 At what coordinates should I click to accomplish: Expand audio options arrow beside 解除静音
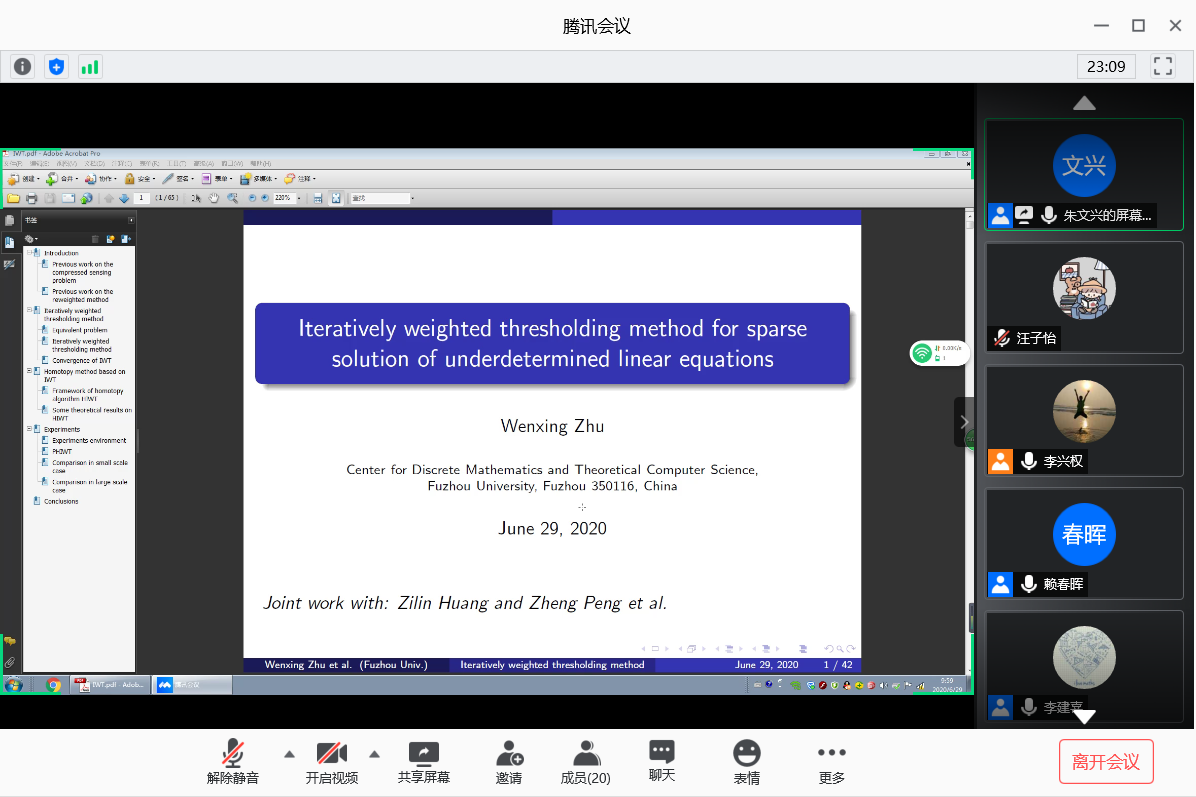[x=289, y=754]
